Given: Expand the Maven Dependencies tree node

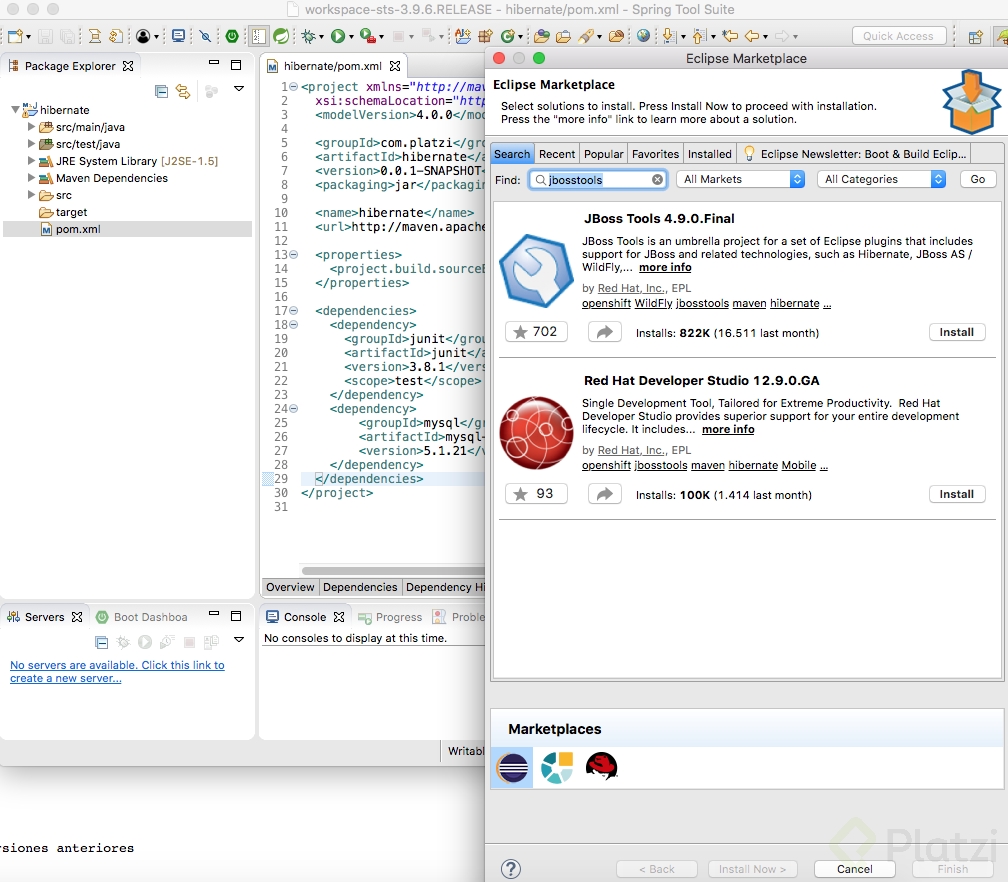Looking at the screenshot, I should 31,178.
